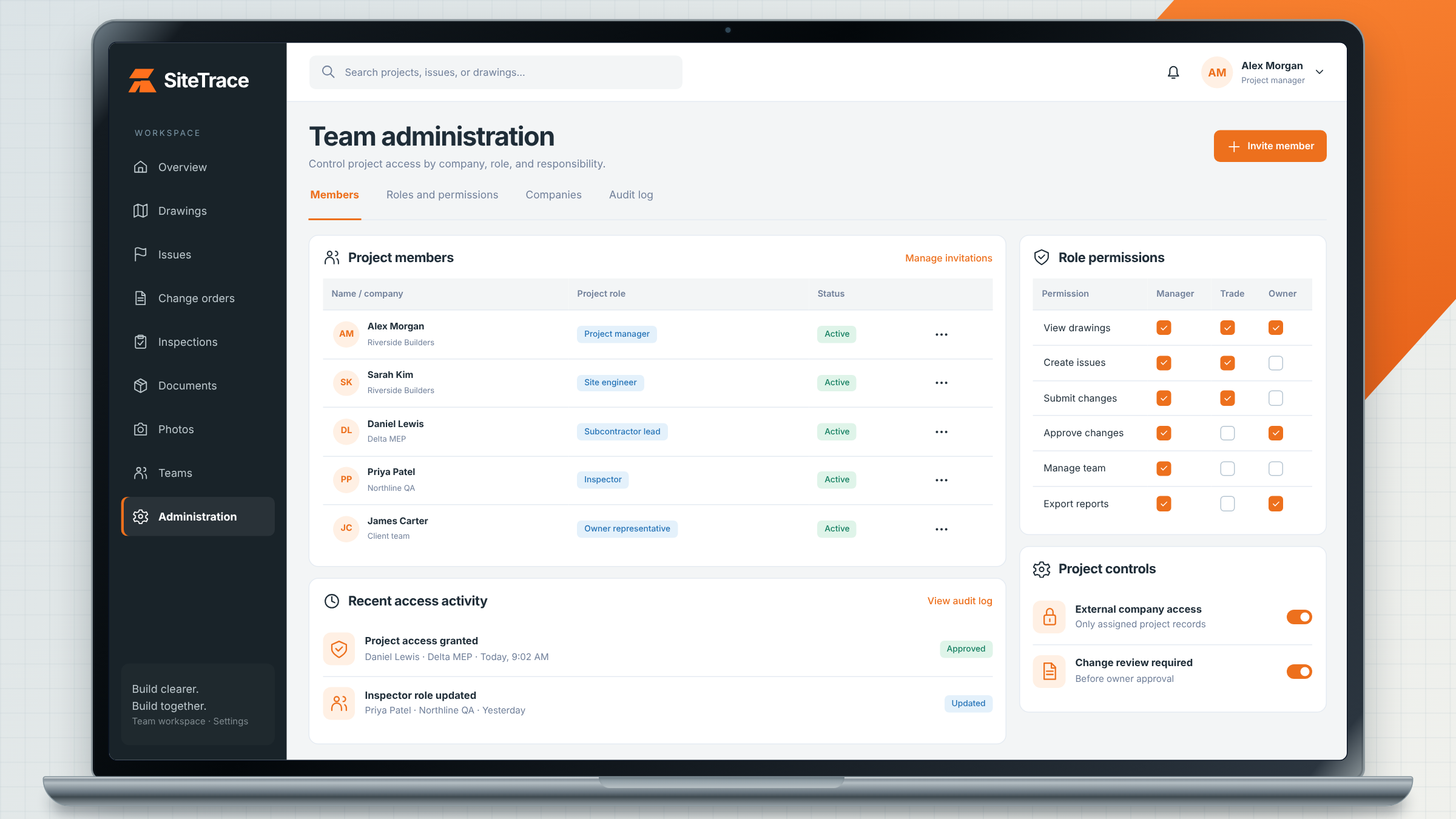Click the Inspector role badge

[602, 479]
